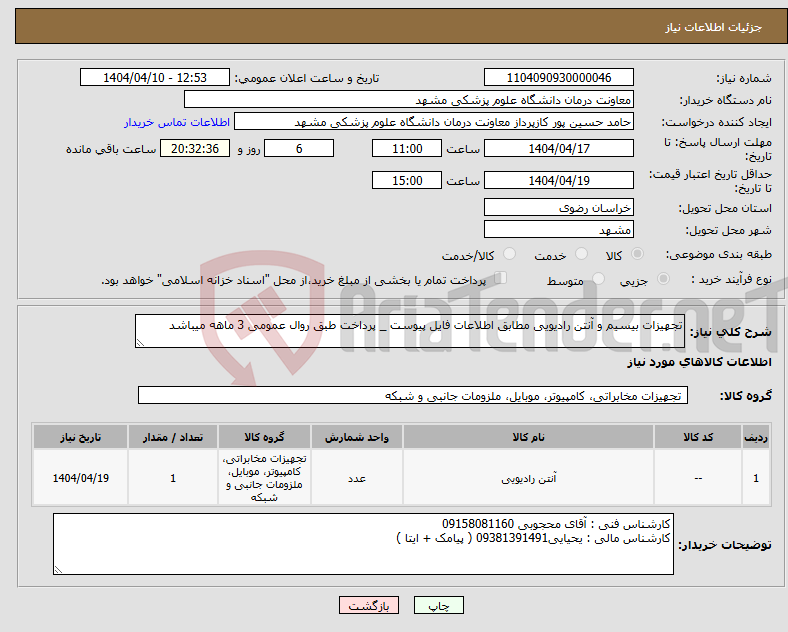
Task: Click the table need date cell 1404/04/19
Action: 80,478
